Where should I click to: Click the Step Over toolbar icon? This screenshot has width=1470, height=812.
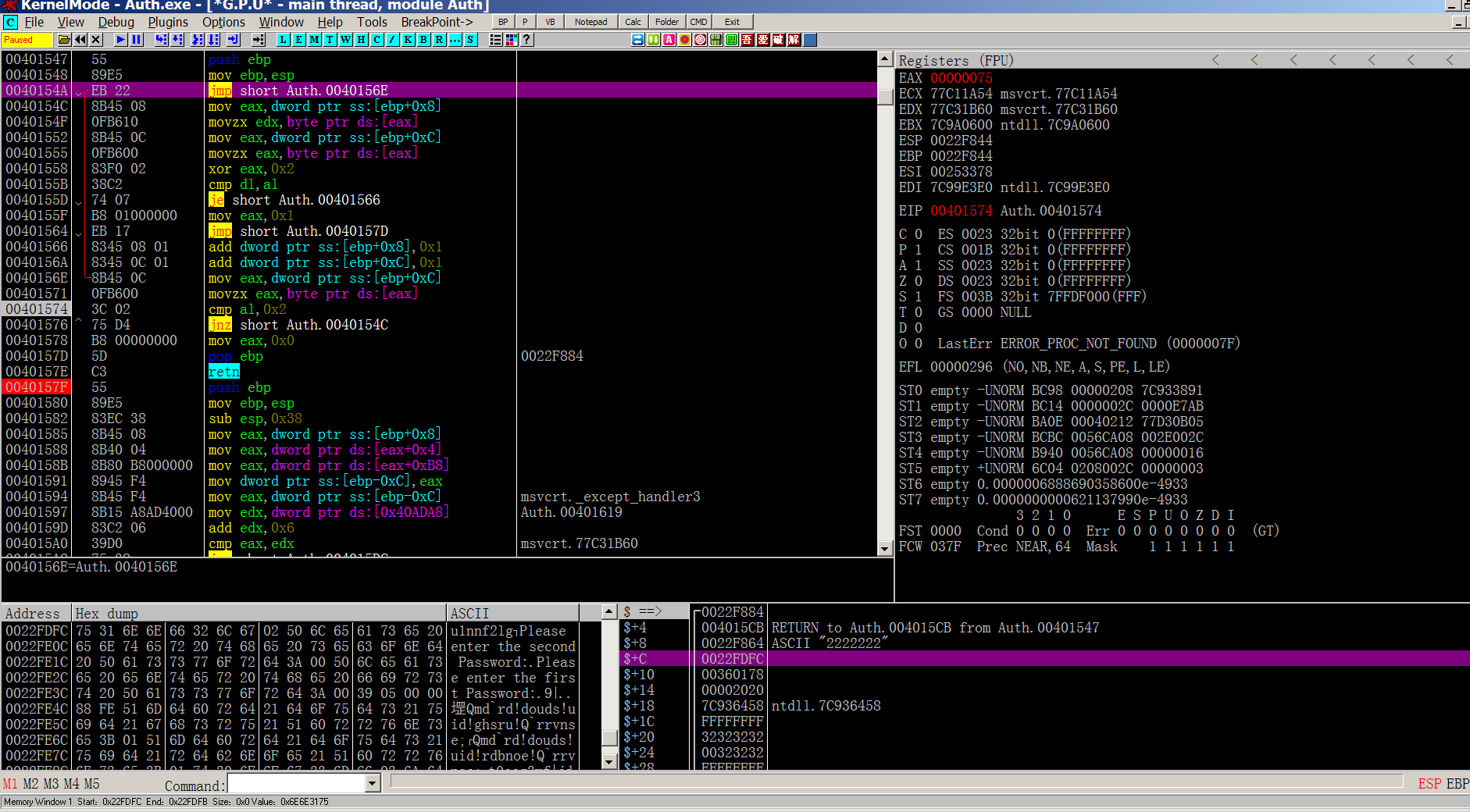(x=177, y=40)
